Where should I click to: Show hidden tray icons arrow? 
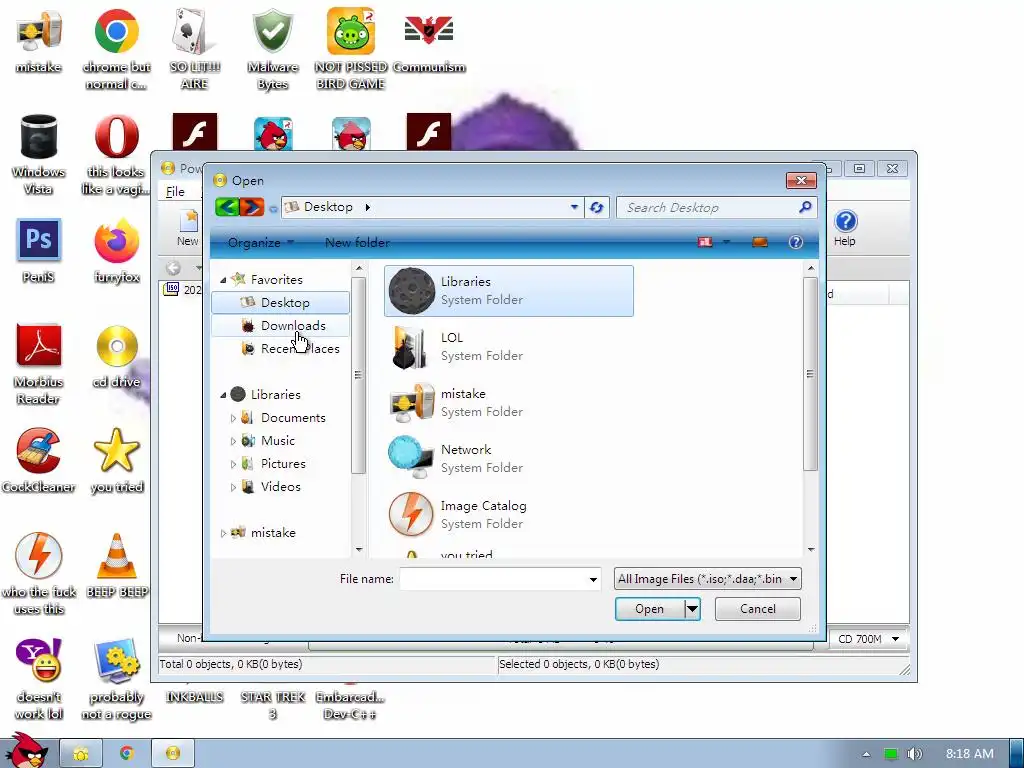tap(866, 754)
